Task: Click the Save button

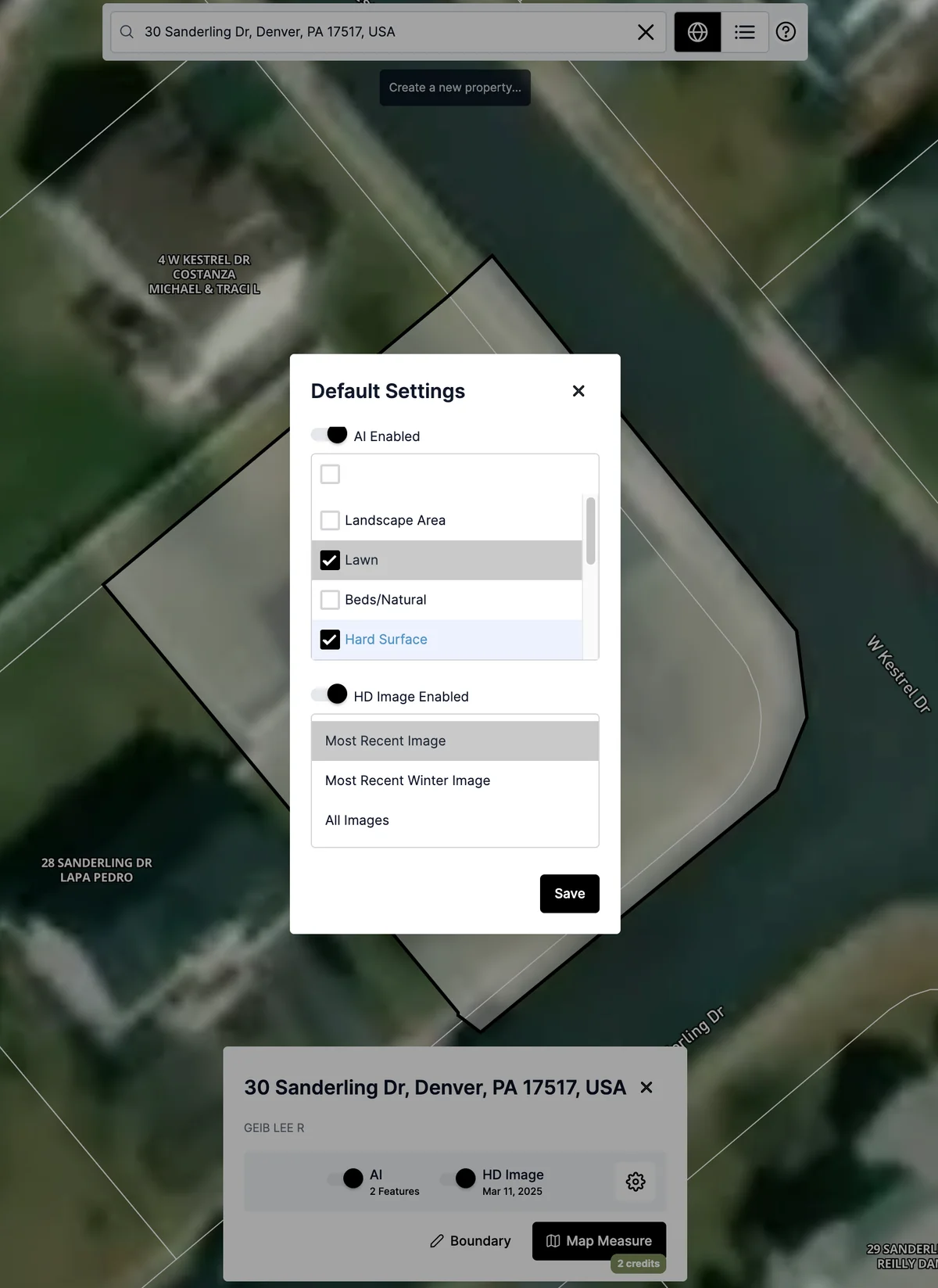Action: 570,894
